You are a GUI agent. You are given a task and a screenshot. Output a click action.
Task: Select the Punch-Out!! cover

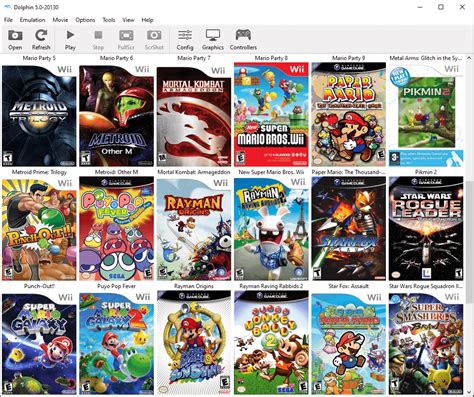[39, 230]
